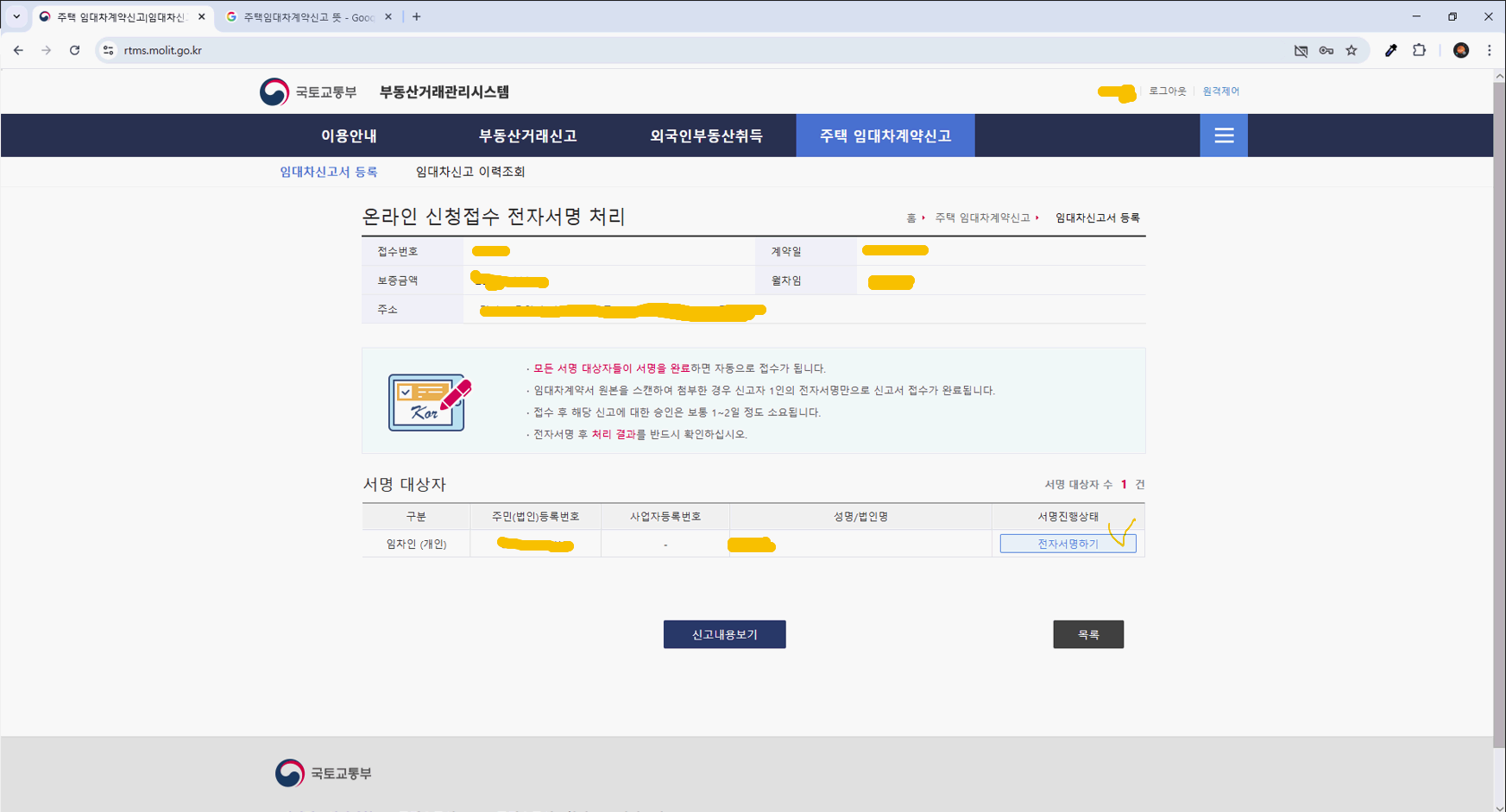Click the 로그아웃 link
1506x812 pixels.
[1168, 91]
